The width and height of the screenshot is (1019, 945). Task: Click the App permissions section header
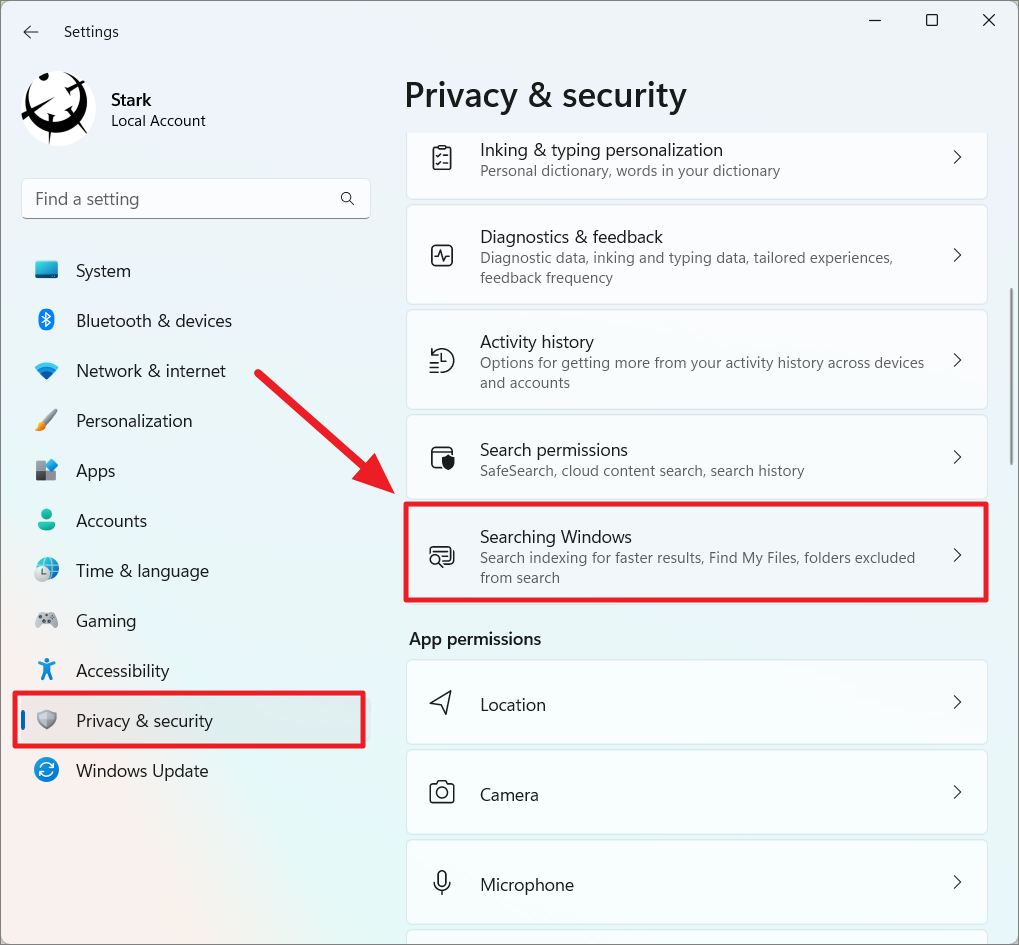[x=475, y=639]
